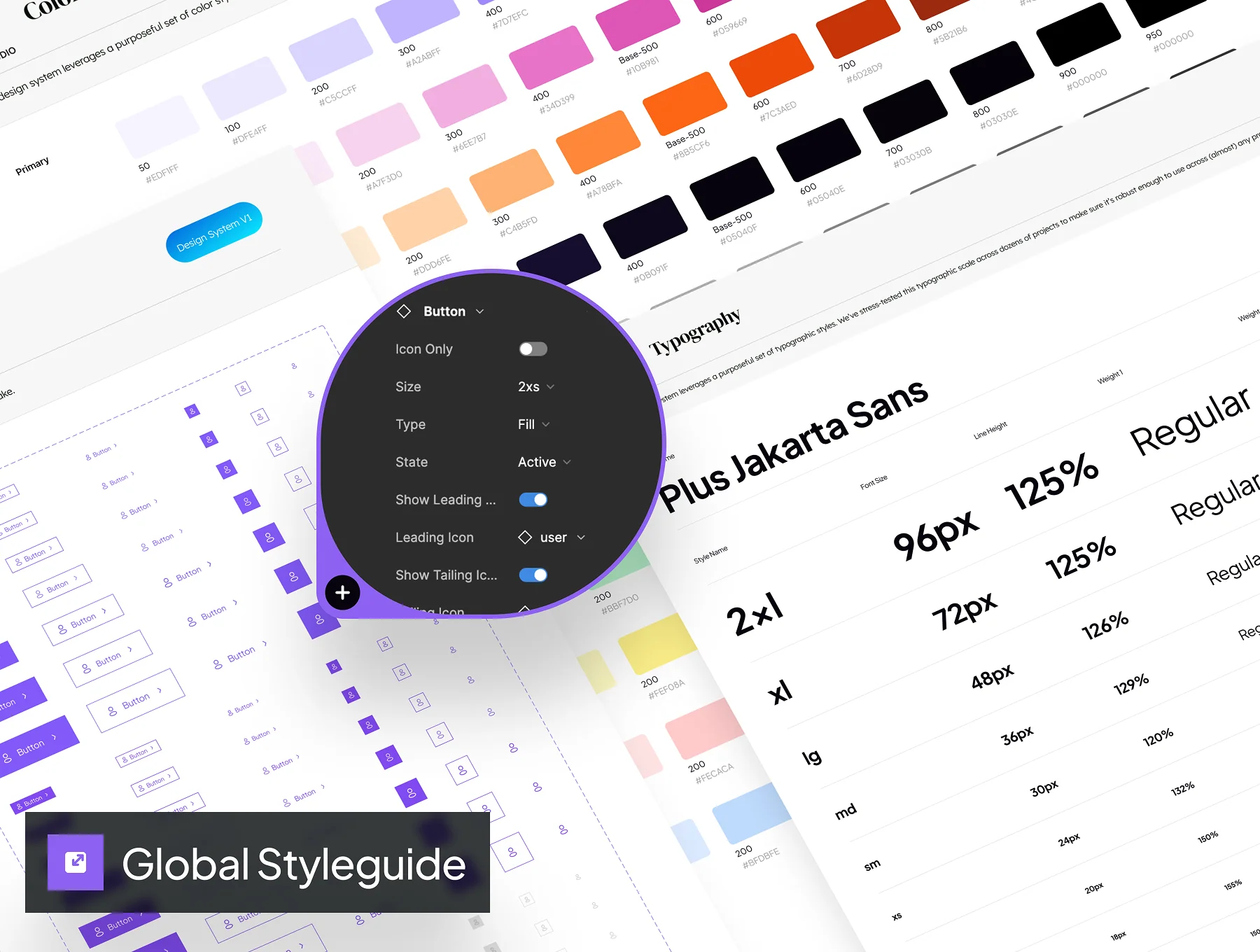Select the orange 400 #A78BFA swatch

pos(598,142)
